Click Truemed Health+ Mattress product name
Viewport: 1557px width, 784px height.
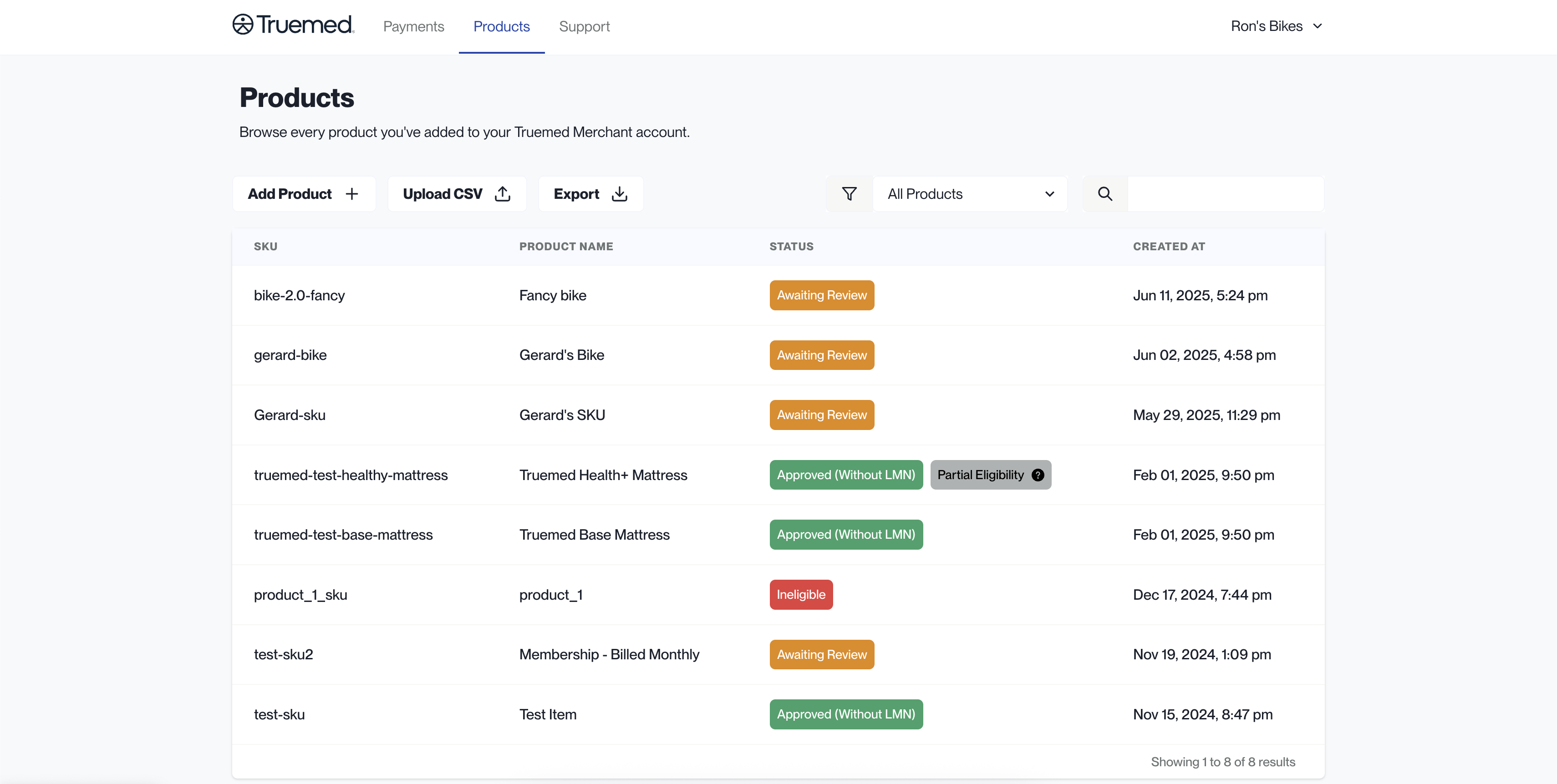tap(603, 475)
